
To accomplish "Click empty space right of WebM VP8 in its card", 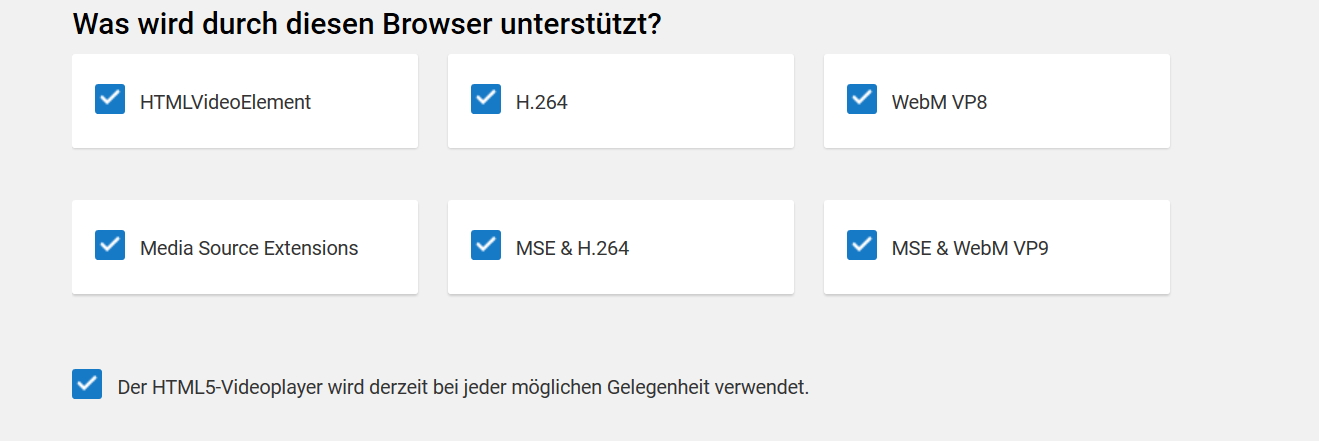I will (x=1080, y=102).
